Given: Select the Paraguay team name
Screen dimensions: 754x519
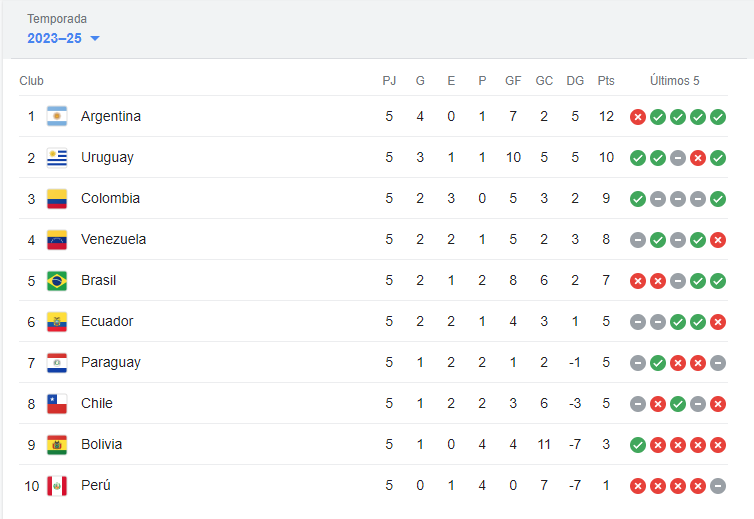Looking at the screenshot, I should [111, 362].
